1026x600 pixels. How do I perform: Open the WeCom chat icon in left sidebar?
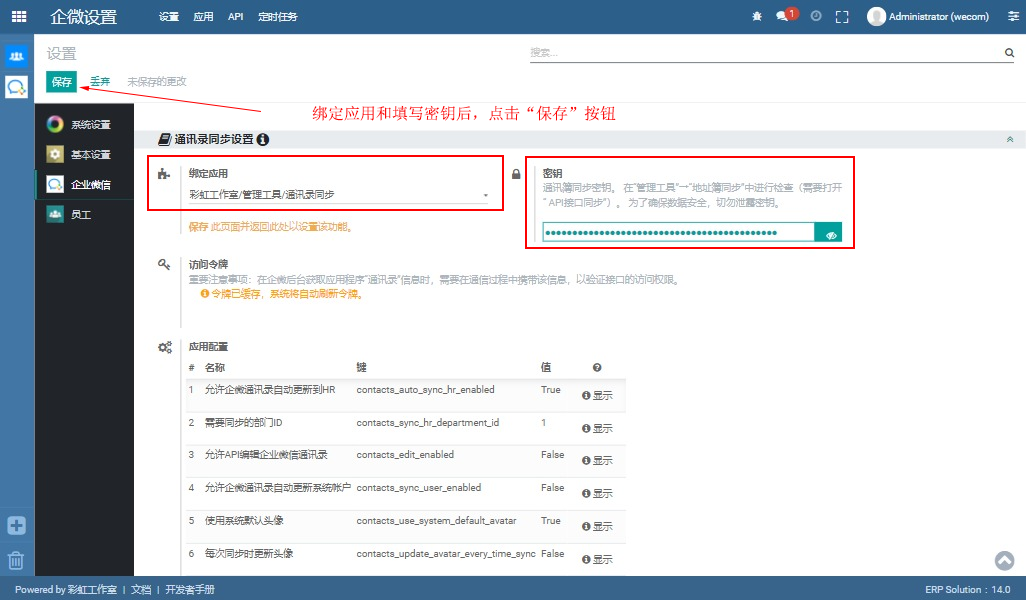[16, 86]
